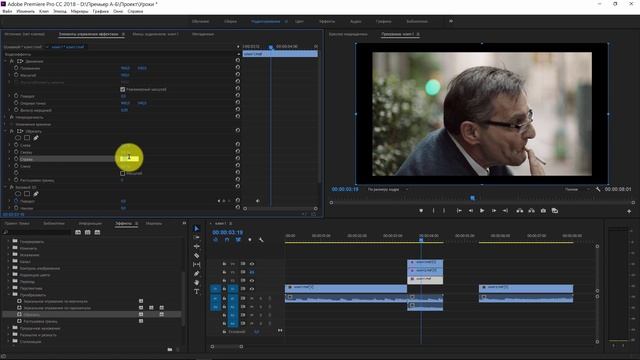Toggle animation stopwatch for Scale
The image size is (640, 360).
coord(16,75)
